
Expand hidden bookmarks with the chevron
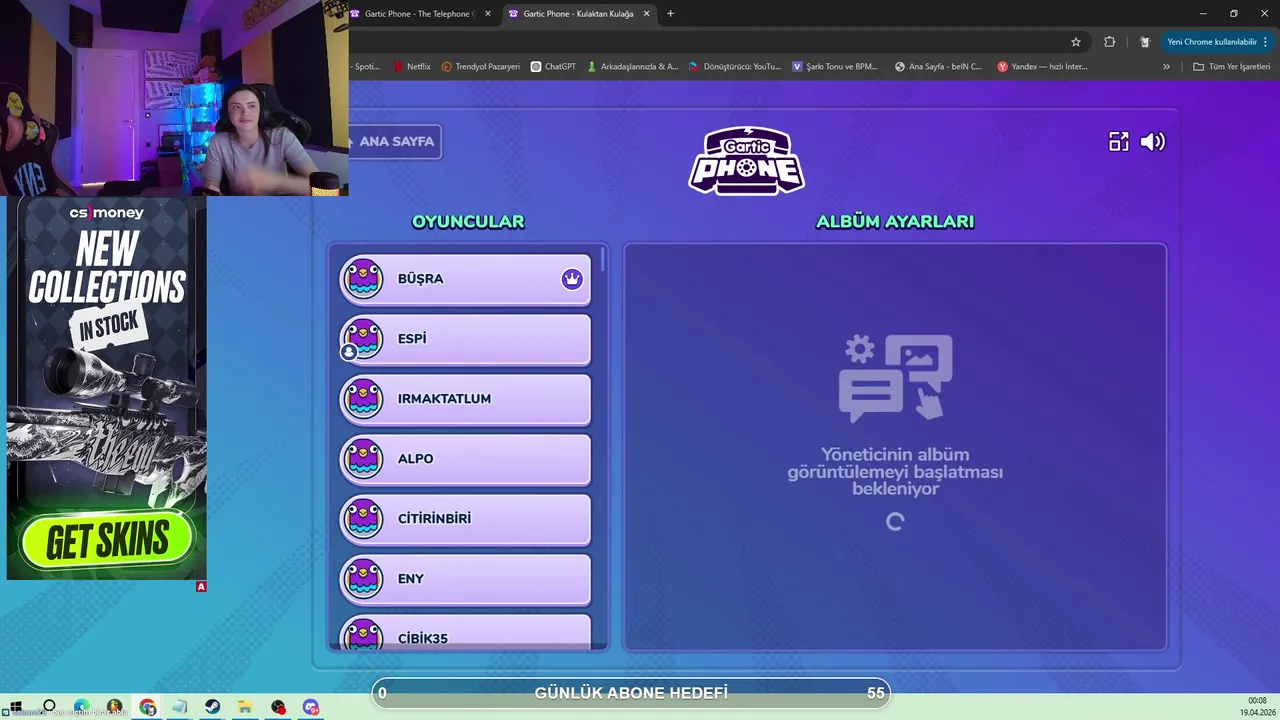pyautogui.click(x=1166, y=67)
